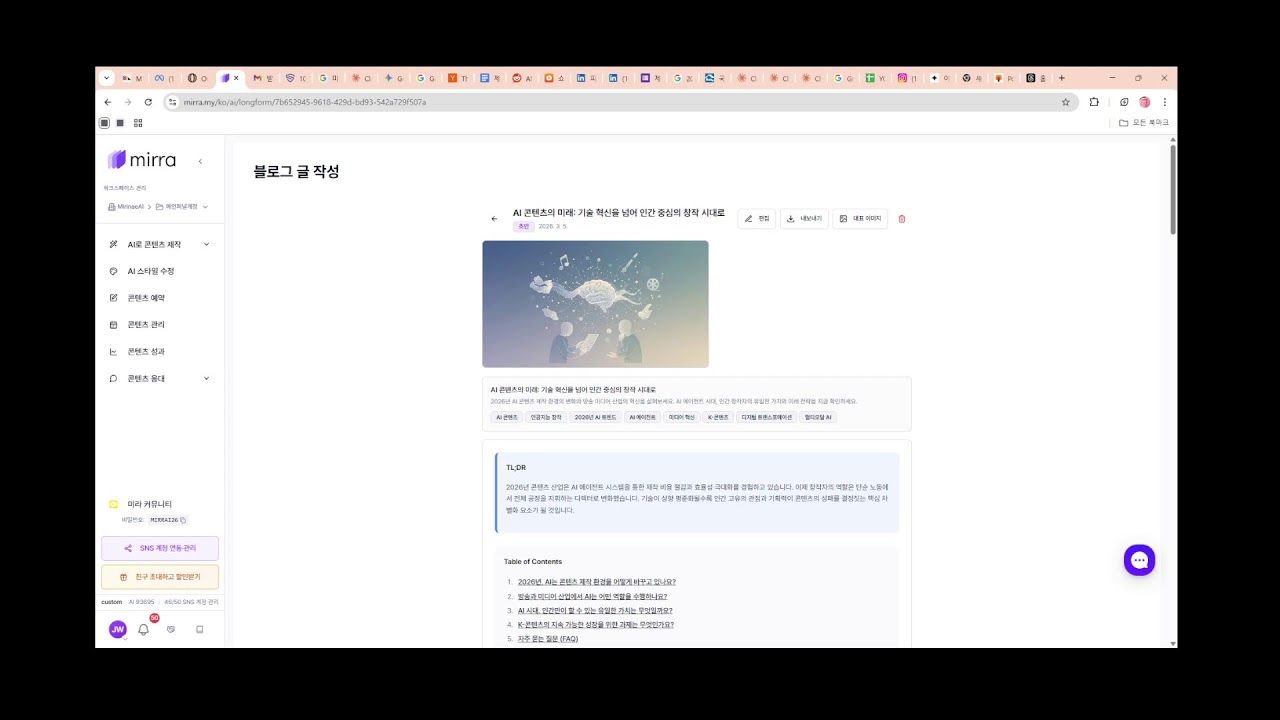Click 친구 초대하고 할인받기 button
Image resolution: width=1280 pixels, height=720 pixels.
tap(160, 577)
